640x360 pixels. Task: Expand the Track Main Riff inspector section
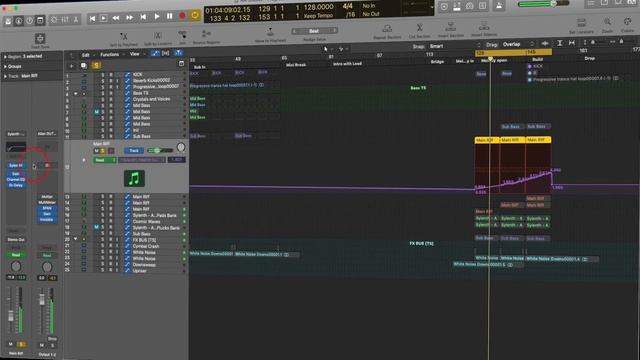[x=5, y=76]
